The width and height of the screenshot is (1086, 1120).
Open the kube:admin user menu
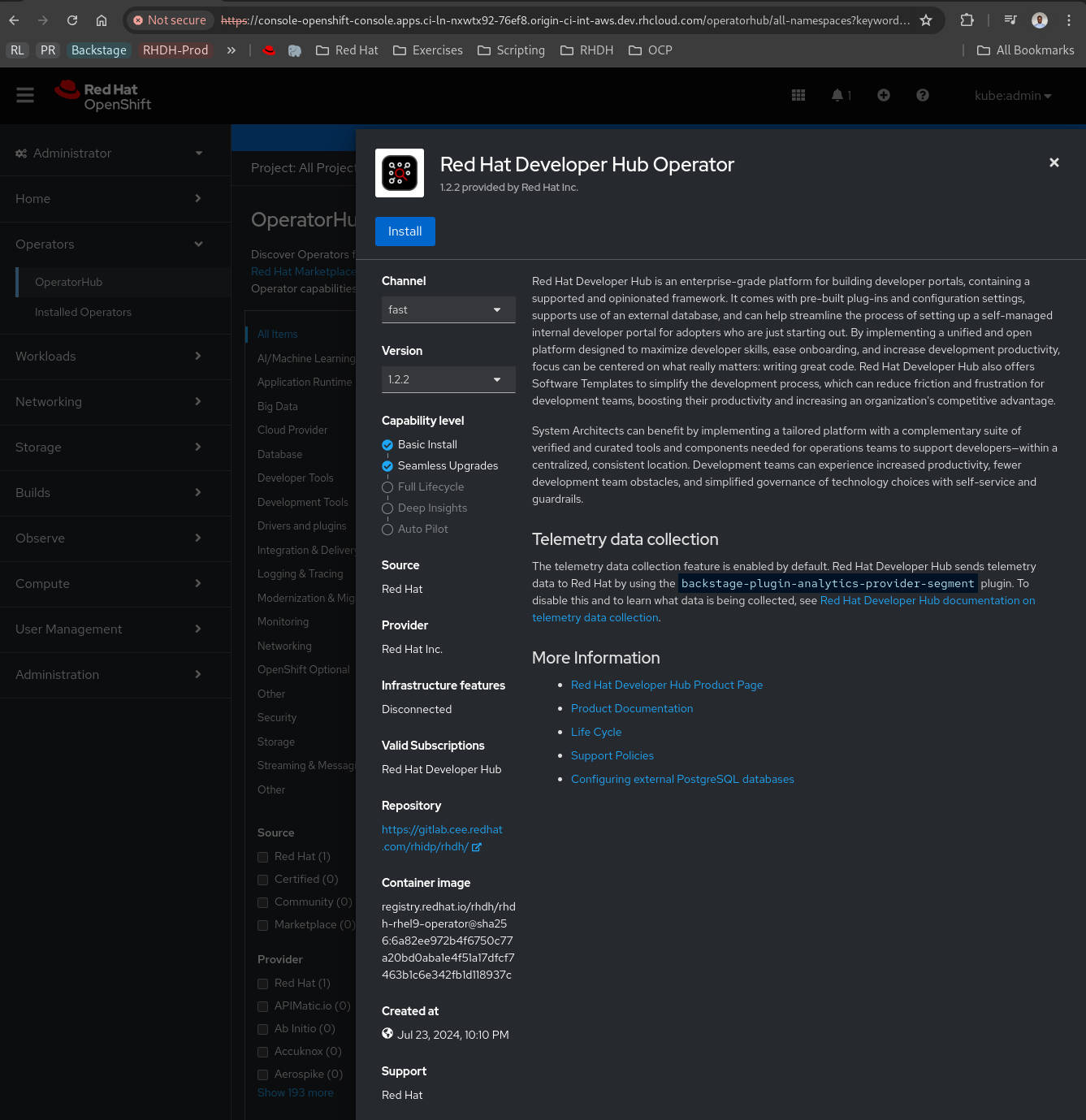coord(1013,95)
